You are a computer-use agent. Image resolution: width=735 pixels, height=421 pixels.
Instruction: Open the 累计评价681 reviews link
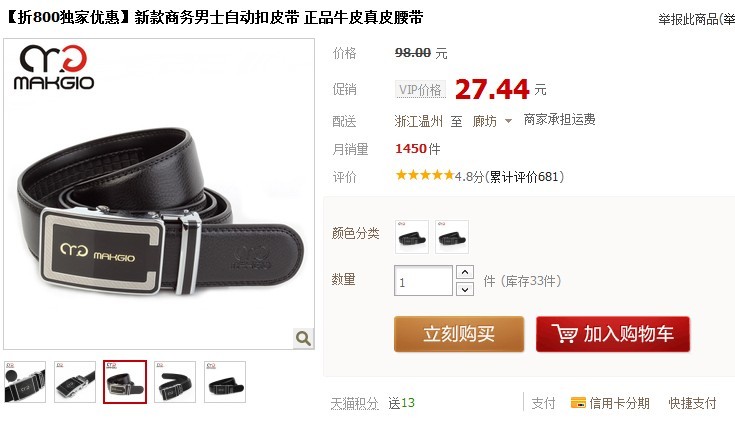click(x=525, y=177)
